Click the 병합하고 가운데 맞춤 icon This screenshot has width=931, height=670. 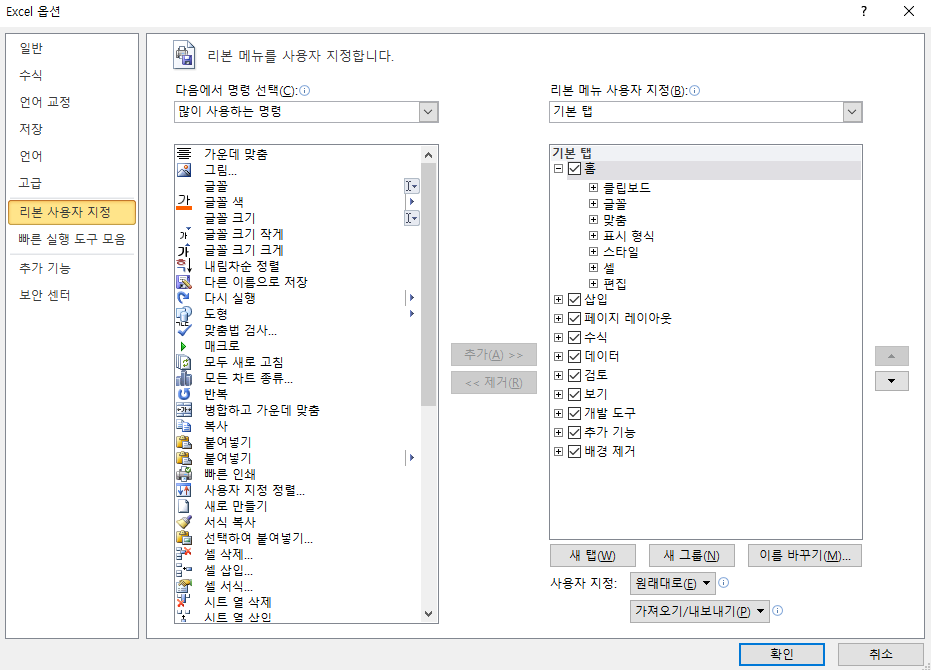click(184, 410)
